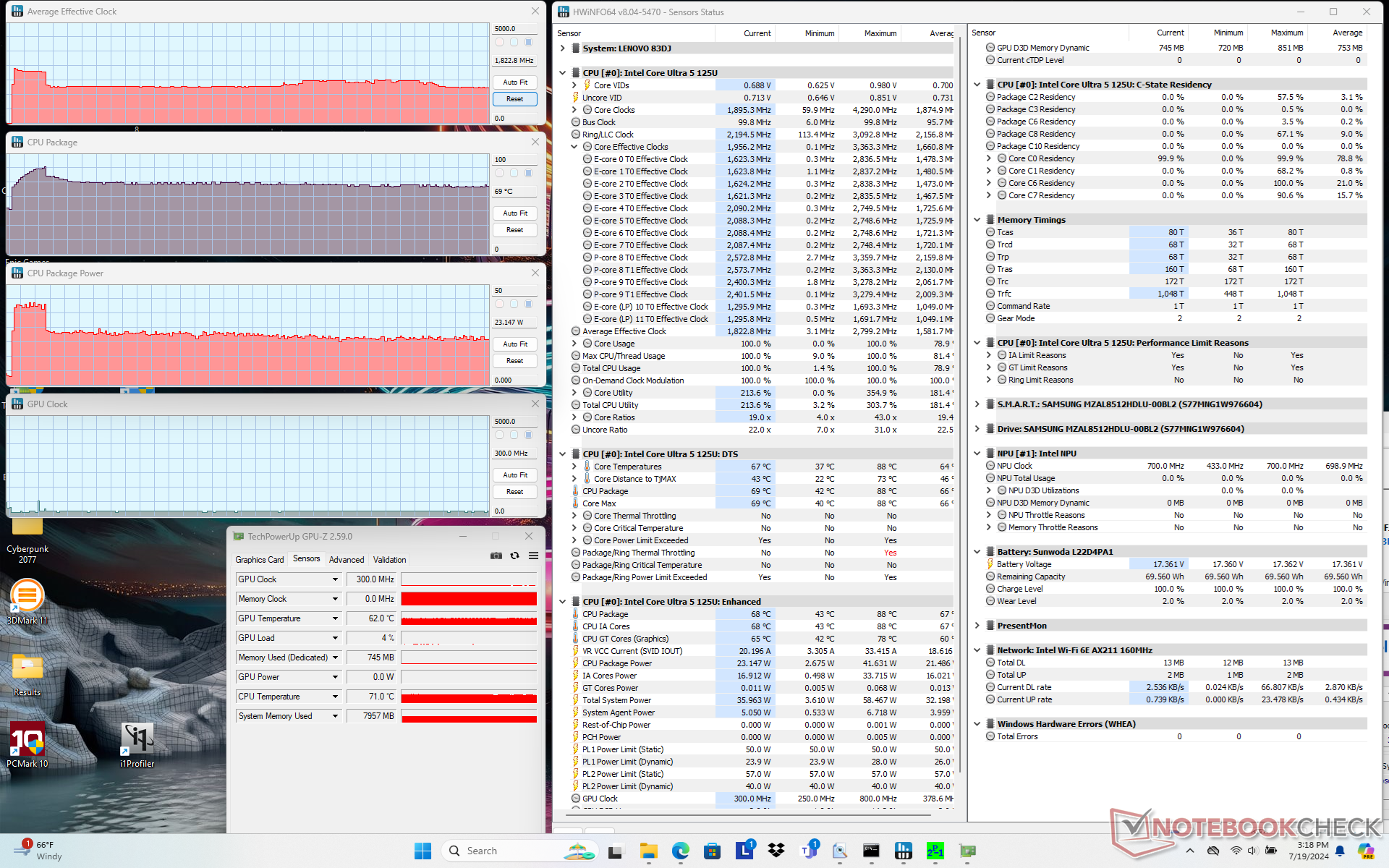The width and height of the screenshot is (1389, 868).
Task: Pick dark blue grid swatch in Average Effective Clock
Action: 529,43
